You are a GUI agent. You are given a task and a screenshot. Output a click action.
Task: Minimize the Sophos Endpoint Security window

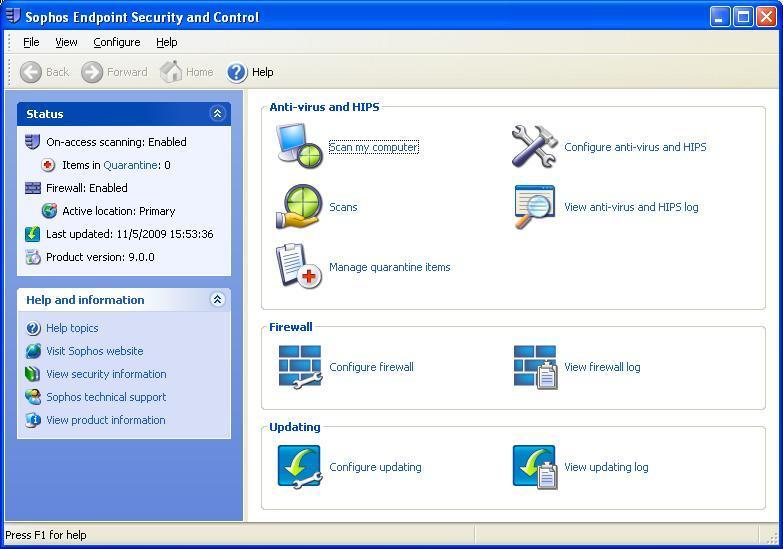point(720,17)
